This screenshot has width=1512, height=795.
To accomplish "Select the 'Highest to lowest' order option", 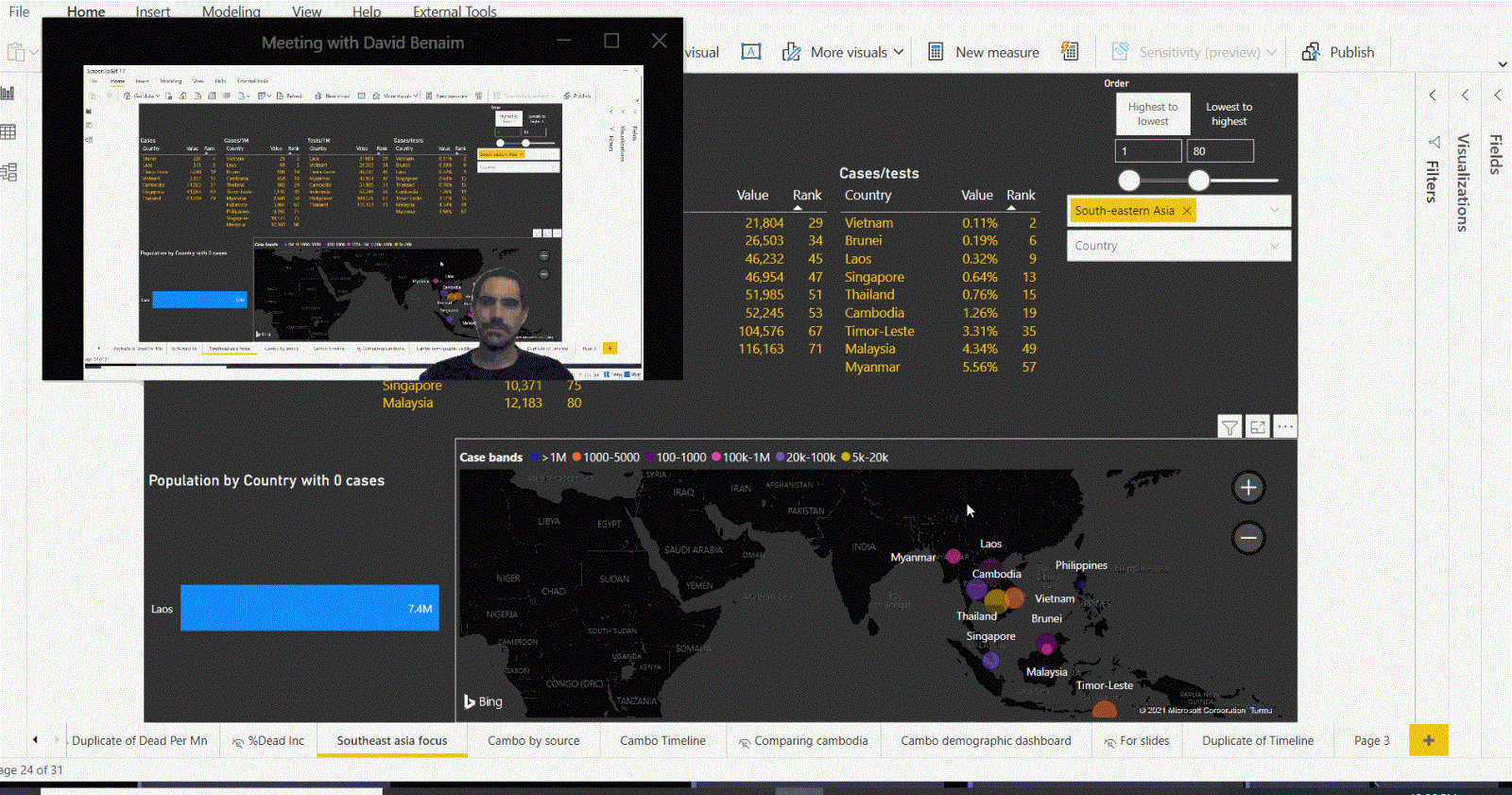I will coord(1152,114).
